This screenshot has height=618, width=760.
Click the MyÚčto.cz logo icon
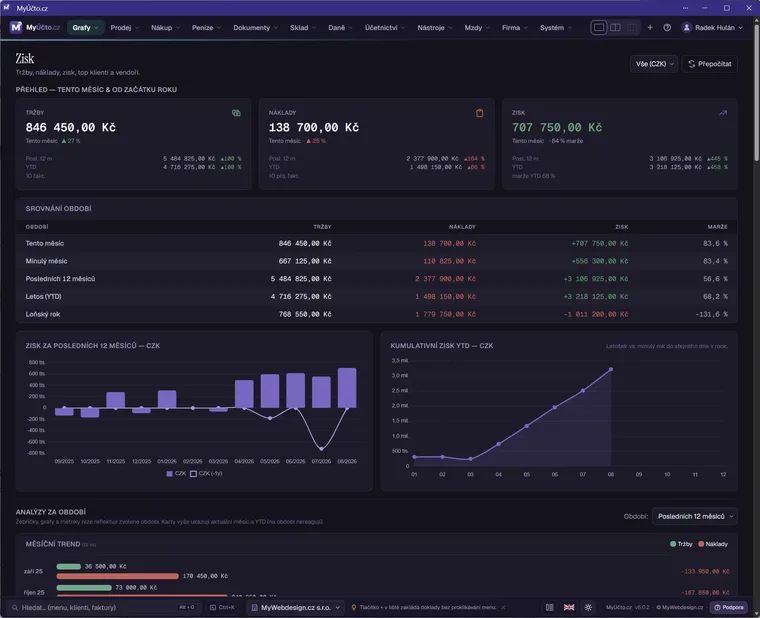(16, 27)
